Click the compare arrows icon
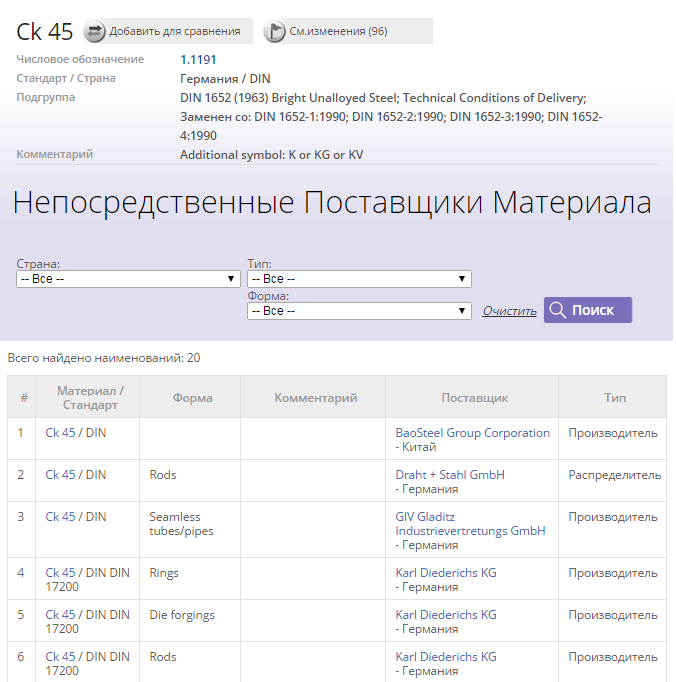The width and height of the screenshot is (676, 682). [94, 31]
